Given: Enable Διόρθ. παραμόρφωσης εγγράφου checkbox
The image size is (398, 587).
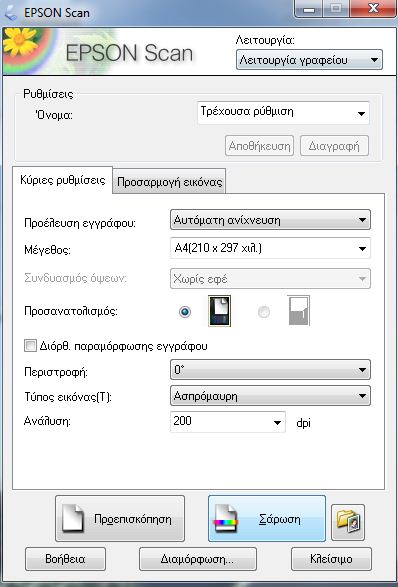Looking at the screenshot, I should (30, 345).
